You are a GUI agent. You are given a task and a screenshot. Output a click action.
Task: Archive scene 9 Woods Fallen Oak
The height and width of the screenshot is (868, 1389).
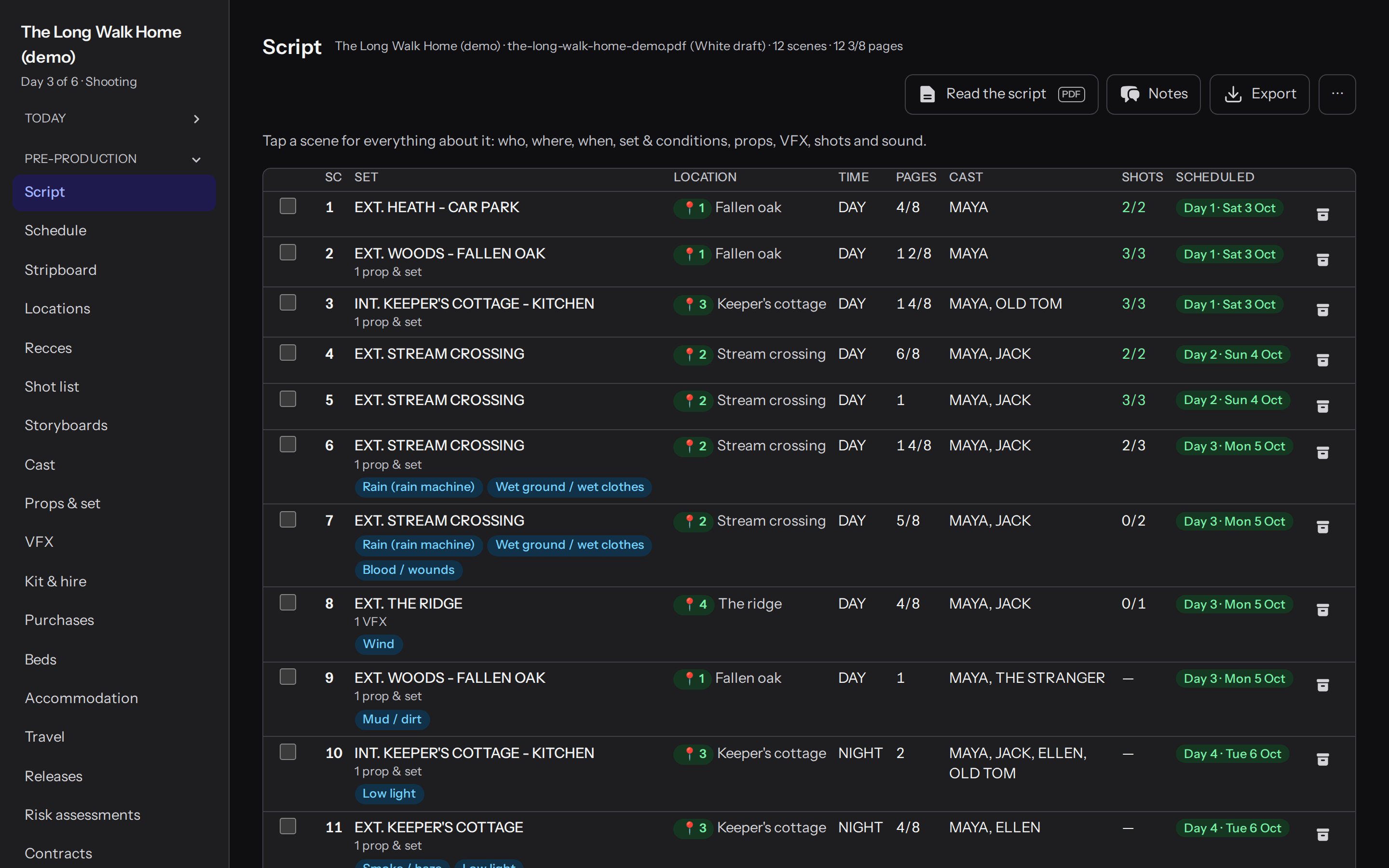1322,685
